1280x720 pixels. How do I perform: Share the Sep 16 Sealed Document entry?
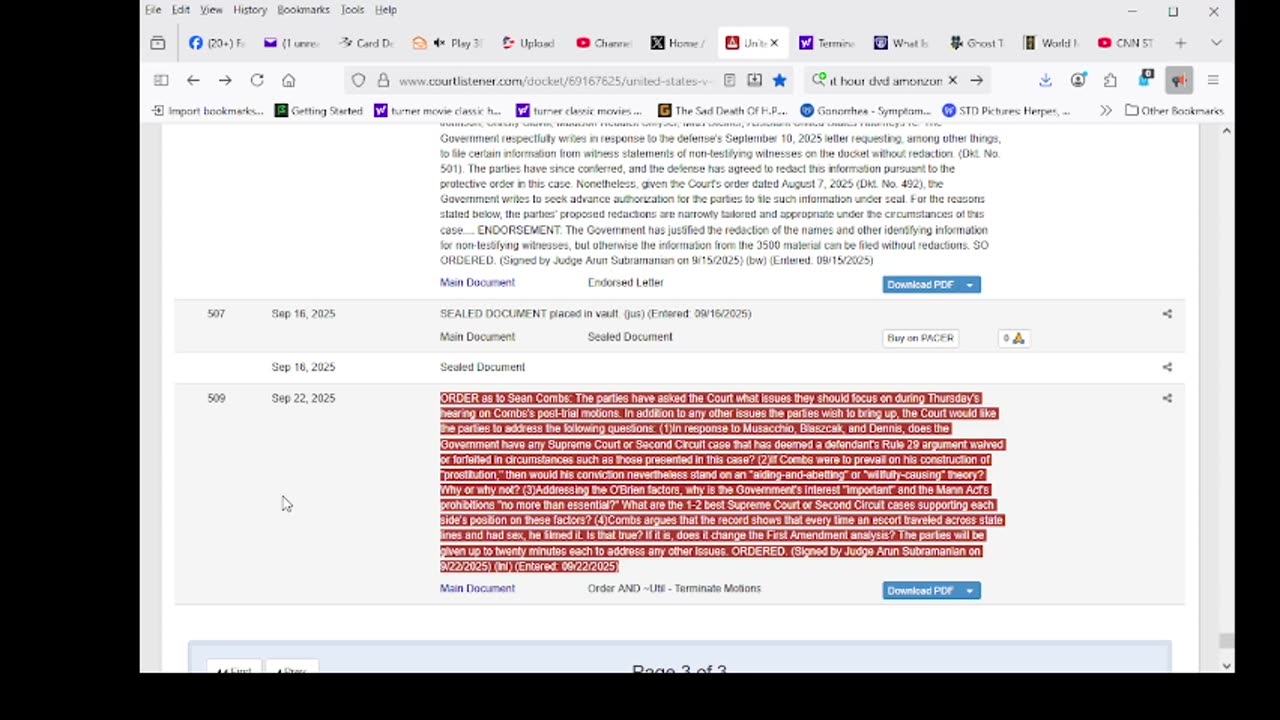1167,367
